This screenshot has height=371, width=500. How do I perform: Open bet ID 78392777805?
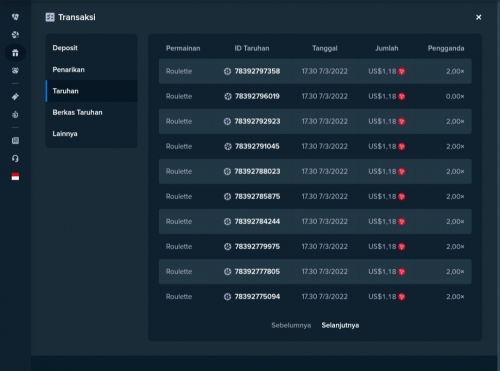click(x=257, y=271)
